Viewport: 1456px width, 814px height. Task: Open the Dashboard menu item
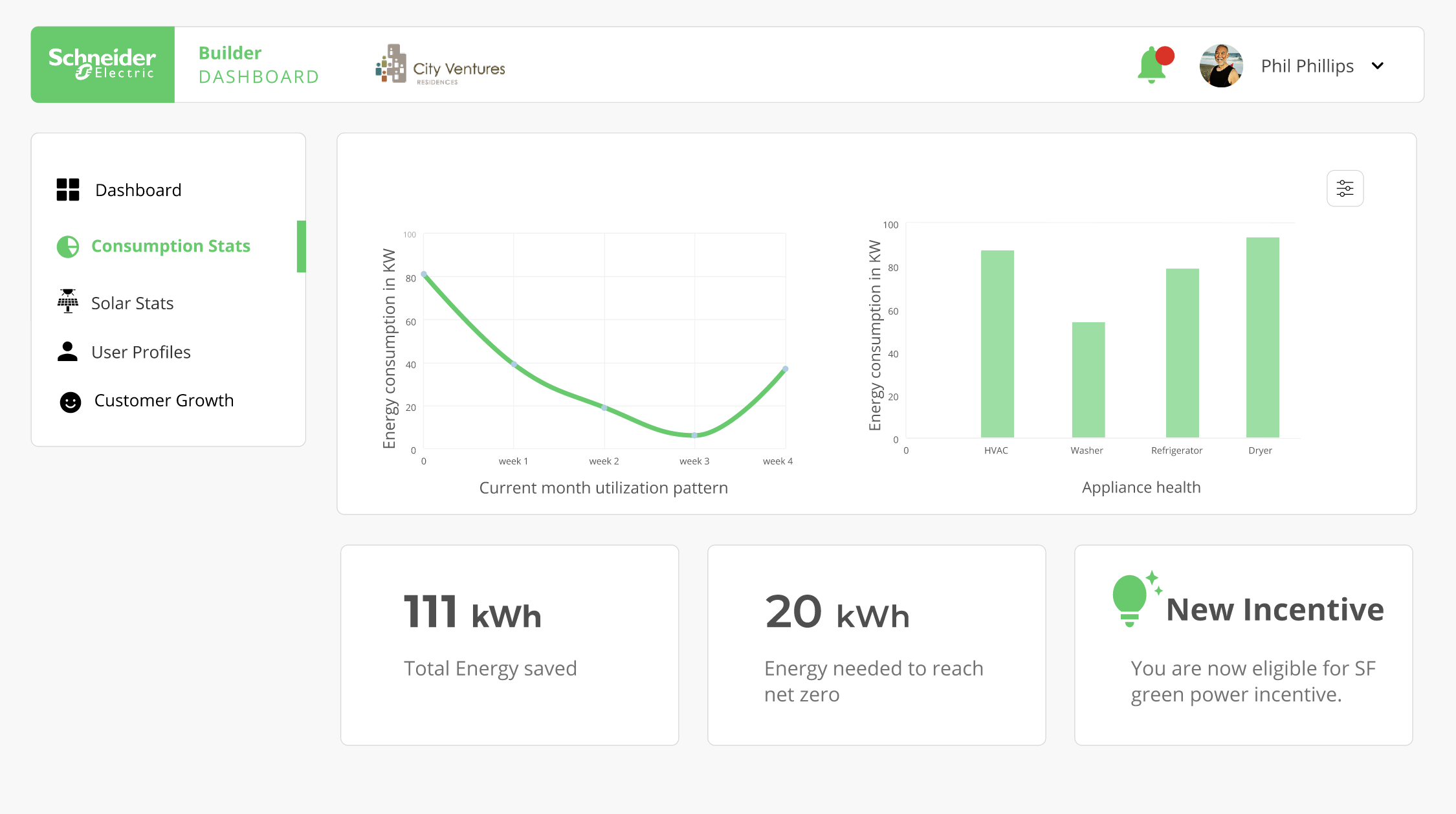coord(138,190)
